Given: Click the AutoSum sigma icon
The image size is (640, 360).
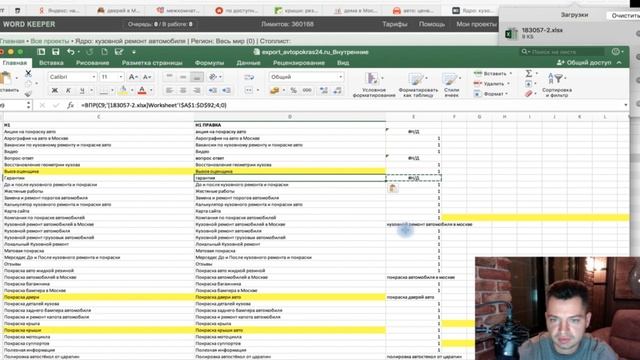Looking at the screenshot, I should click(529, 73).
